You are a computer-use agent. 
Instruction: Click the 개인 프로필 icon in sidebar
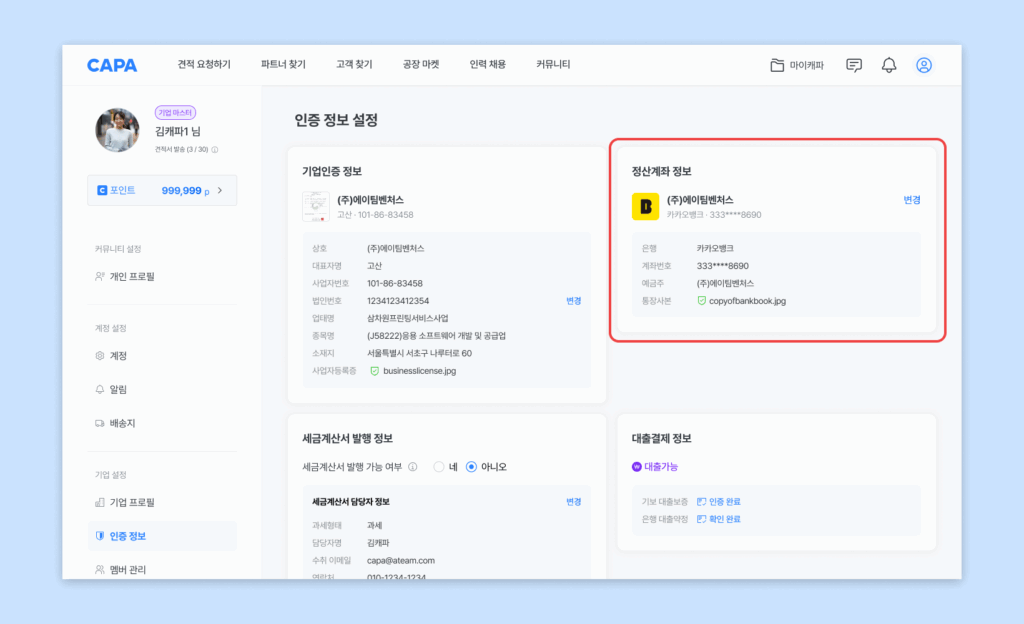click(99, 277)
